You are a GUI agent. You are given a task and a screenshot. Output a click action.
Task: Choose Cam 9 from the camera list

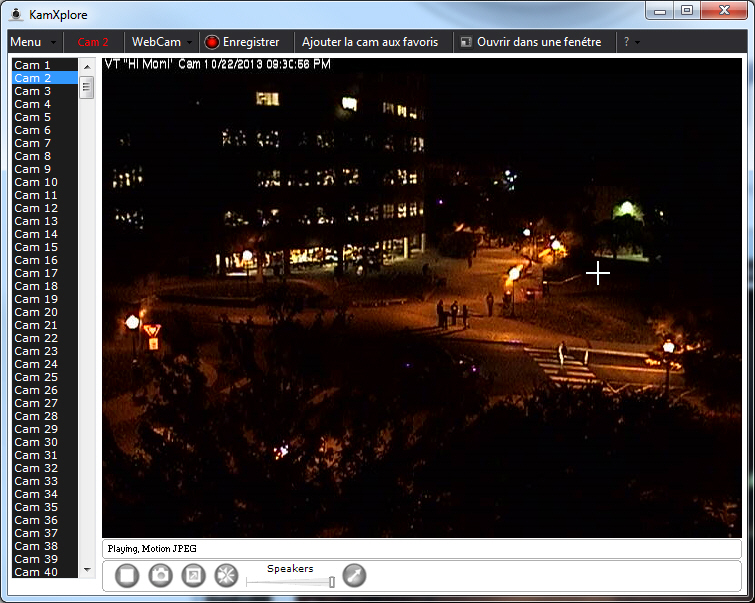pyautogui.click(x=45, y=169)
